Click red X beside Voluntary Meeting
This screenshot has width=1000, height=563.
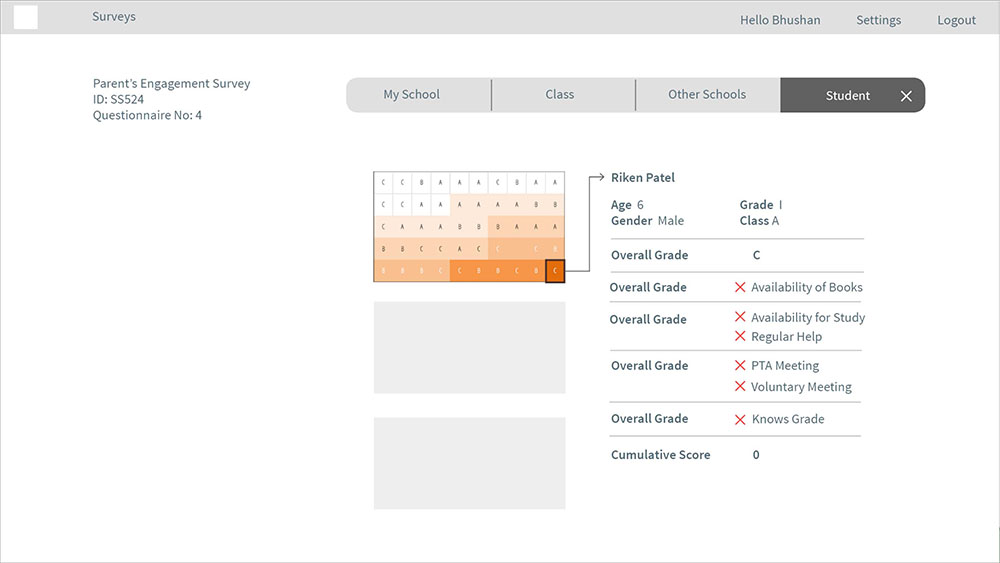[x=740, y=386]
